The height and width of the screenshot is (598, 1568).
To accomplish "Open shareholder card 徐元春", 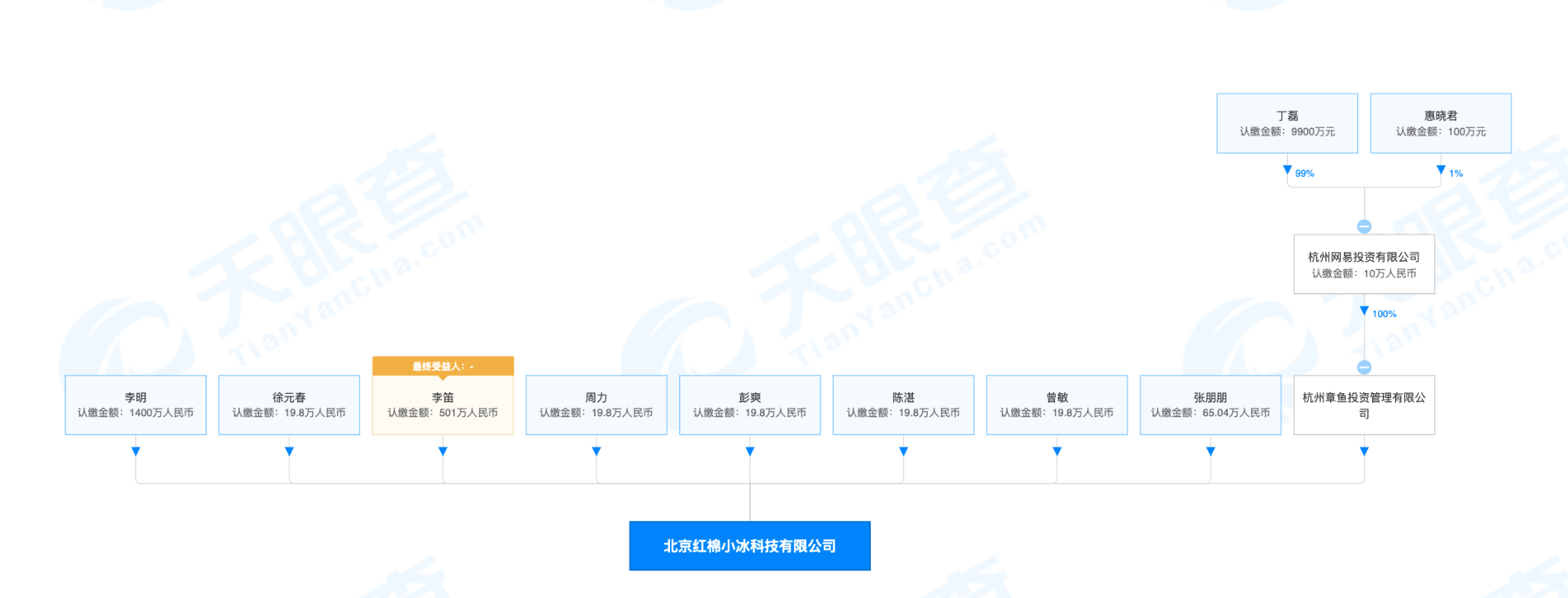I will click(x=289, y=406).
